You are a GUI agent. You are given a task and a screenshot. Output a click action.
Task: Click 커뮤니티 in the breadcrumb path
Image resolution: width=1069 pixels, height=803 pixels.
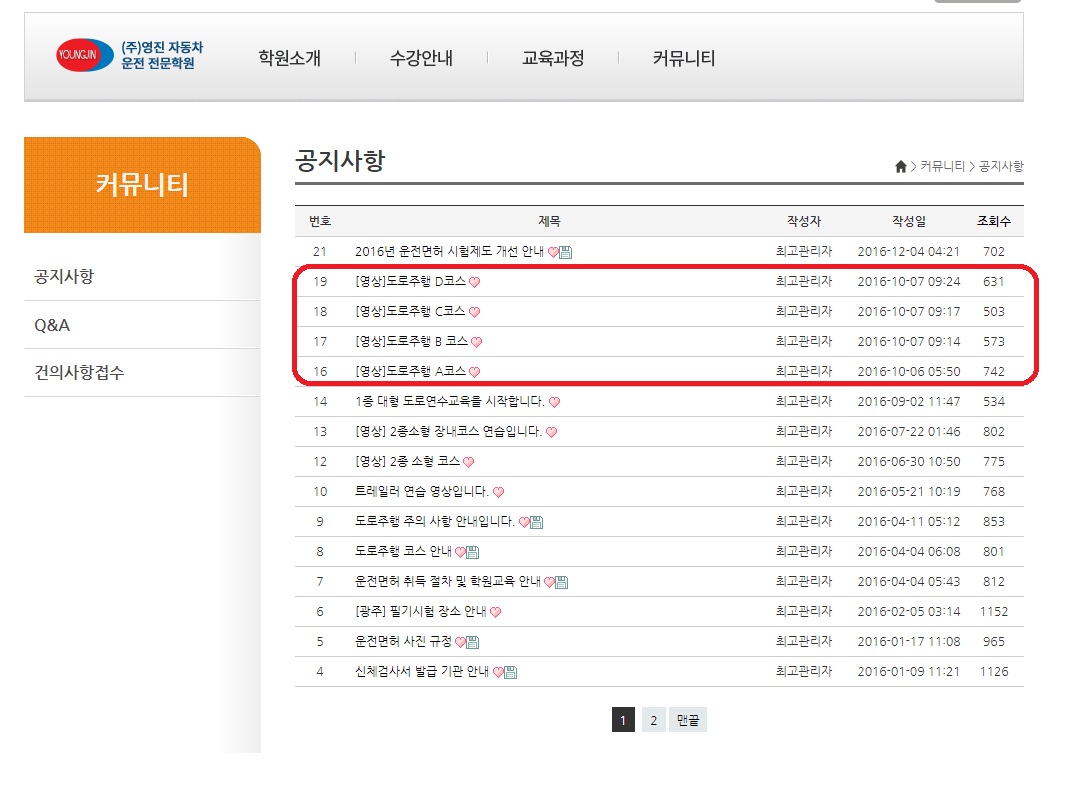[942, 166]
